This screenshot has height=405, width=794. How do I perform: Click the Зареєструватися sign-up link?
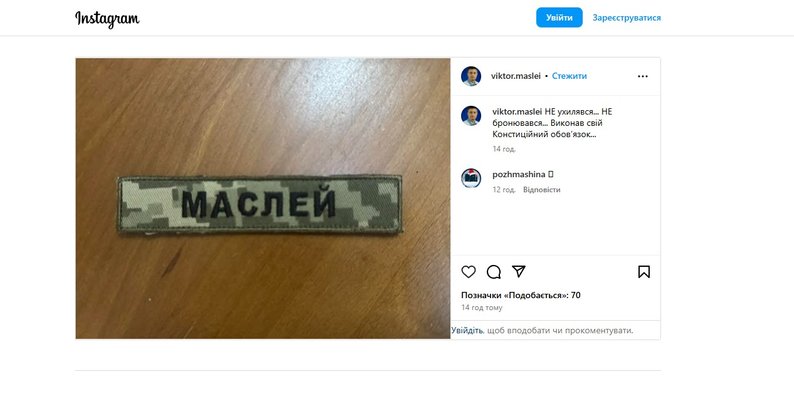click(x=626, y=18)
